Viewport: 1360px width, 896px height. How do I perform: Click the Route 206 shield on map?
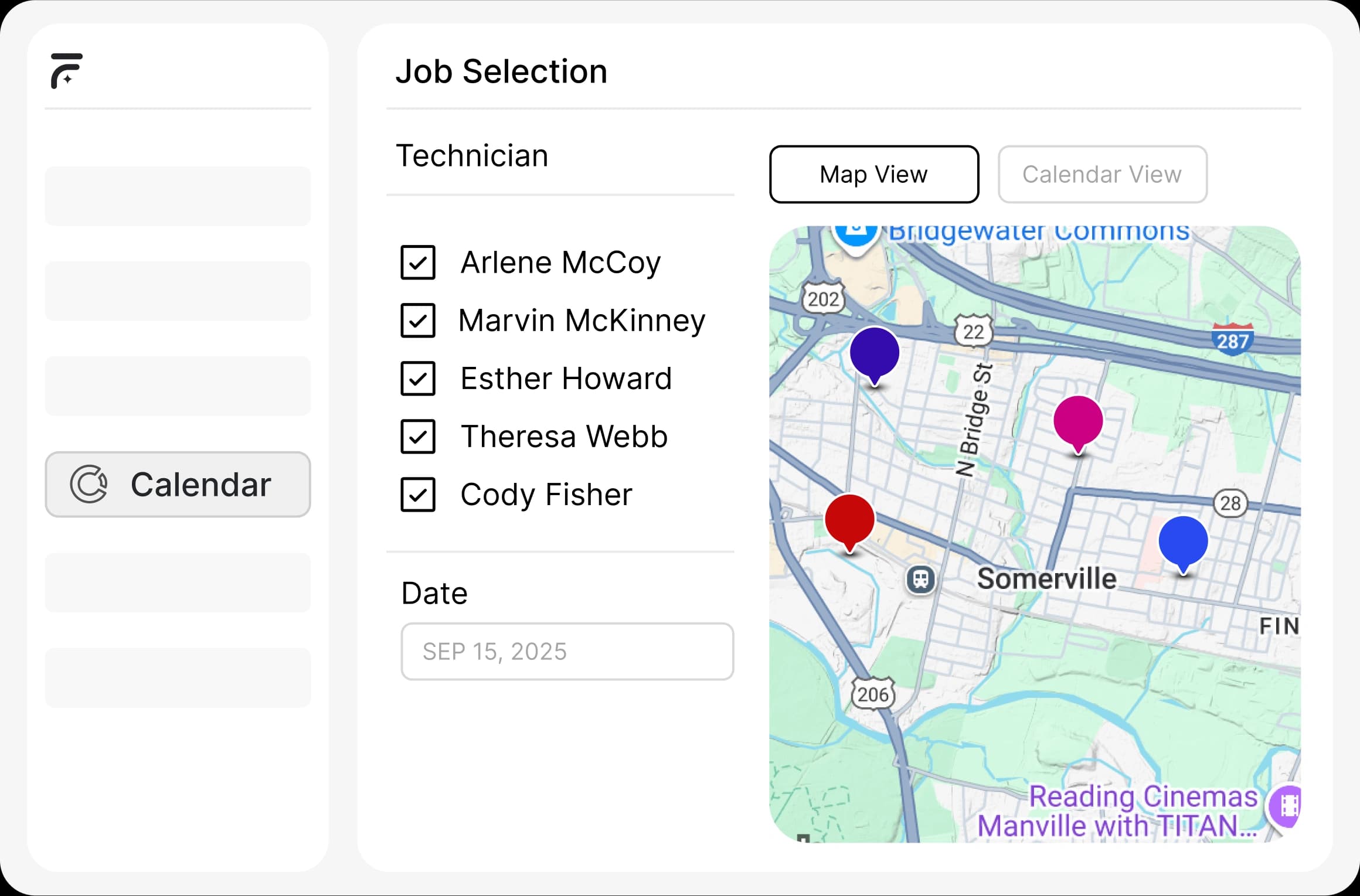tap(873, 694)
